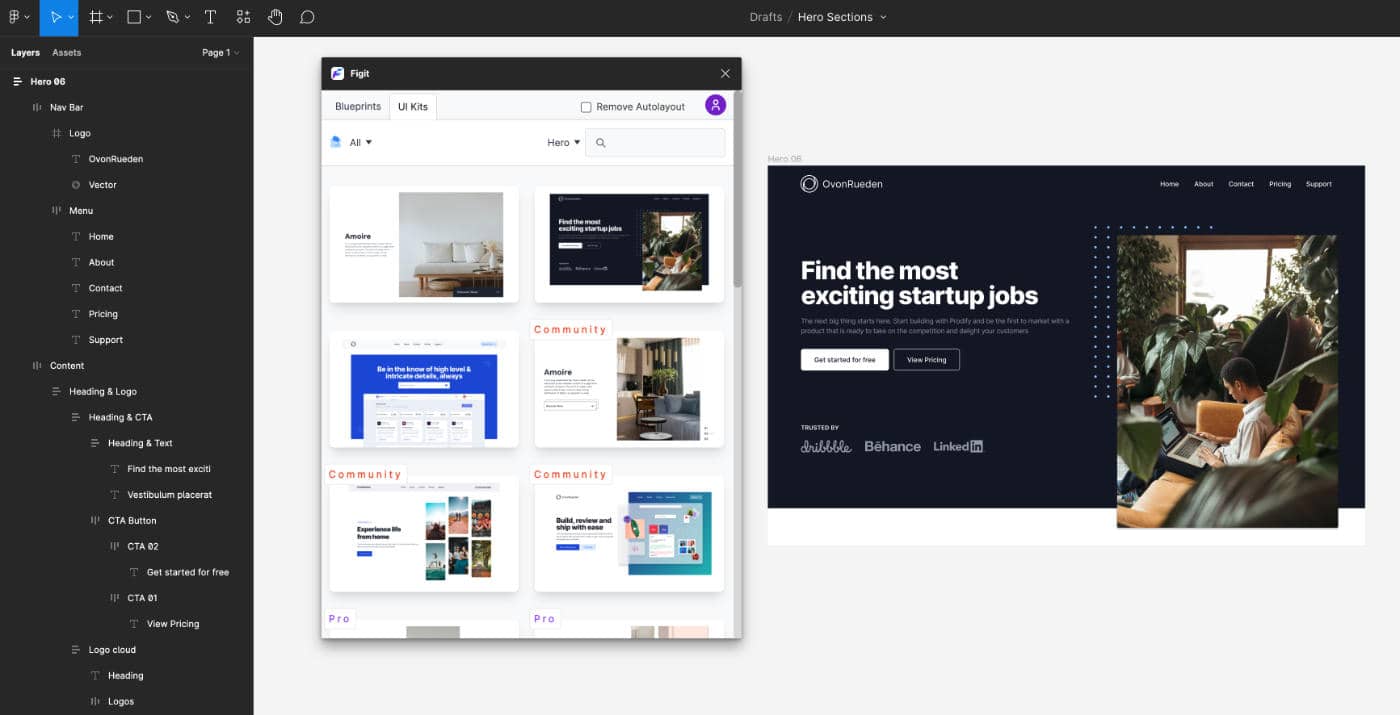Screen dimensions: 1400x715
Task: Select the Comment tool
Action: pos(307,17)
